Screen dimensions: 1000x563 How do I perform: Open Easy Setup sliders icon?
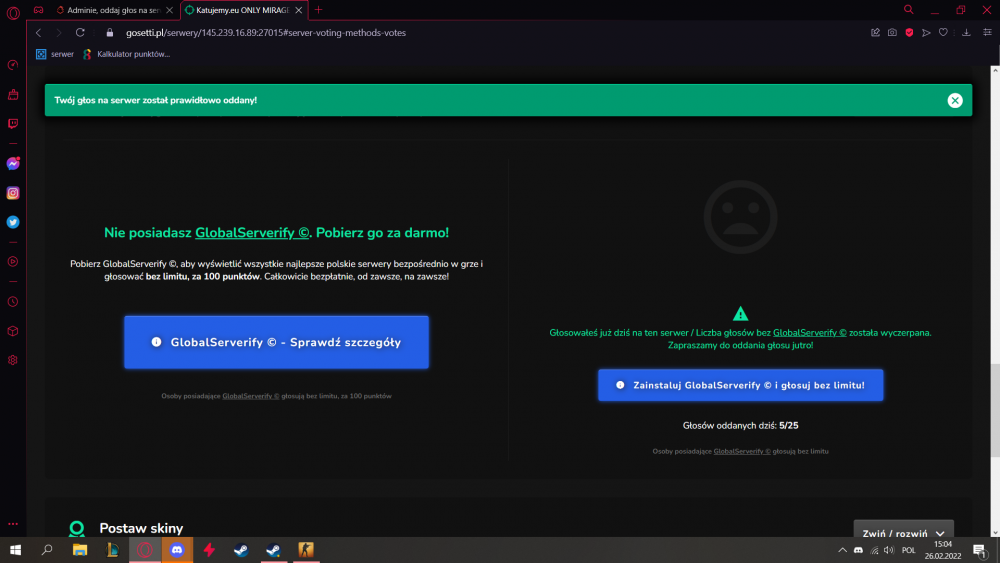tap(987, 33)
